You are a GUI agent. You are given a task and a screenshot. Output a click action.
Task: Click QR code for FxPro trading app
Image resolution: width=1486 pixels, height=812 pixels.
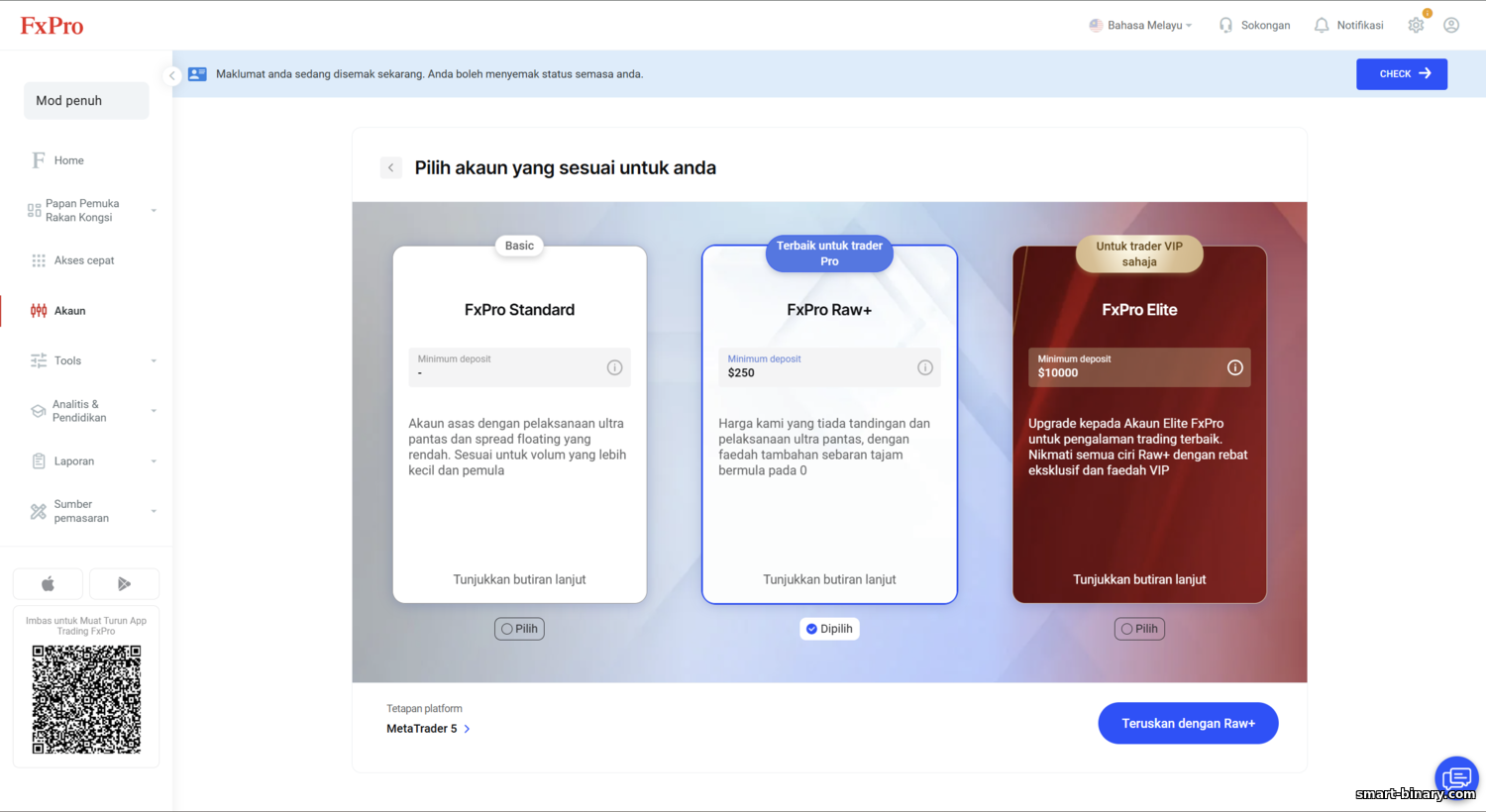86,699
